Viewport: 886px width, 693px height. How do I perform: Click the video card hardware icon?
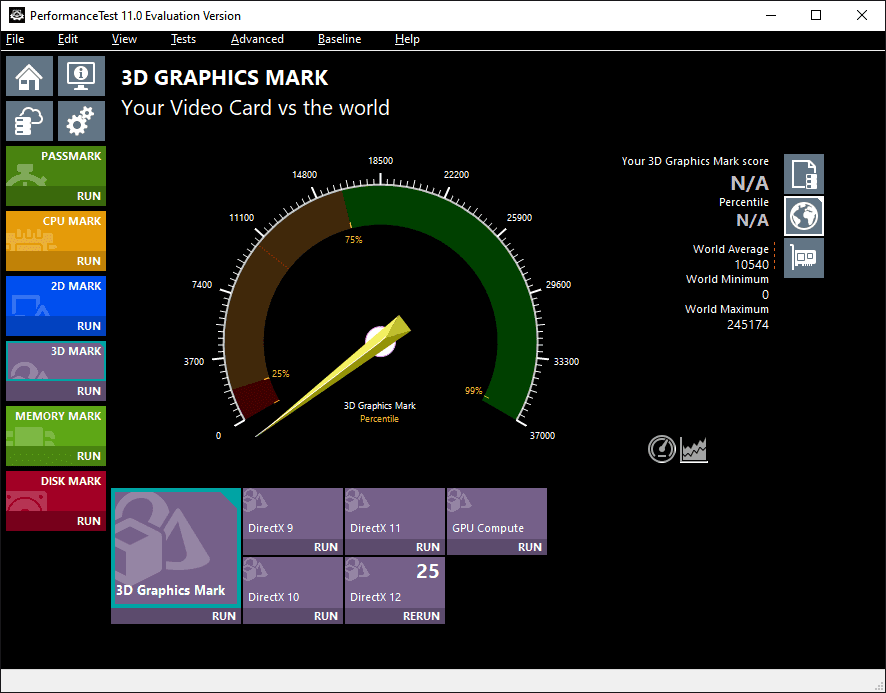pos(804,258)
